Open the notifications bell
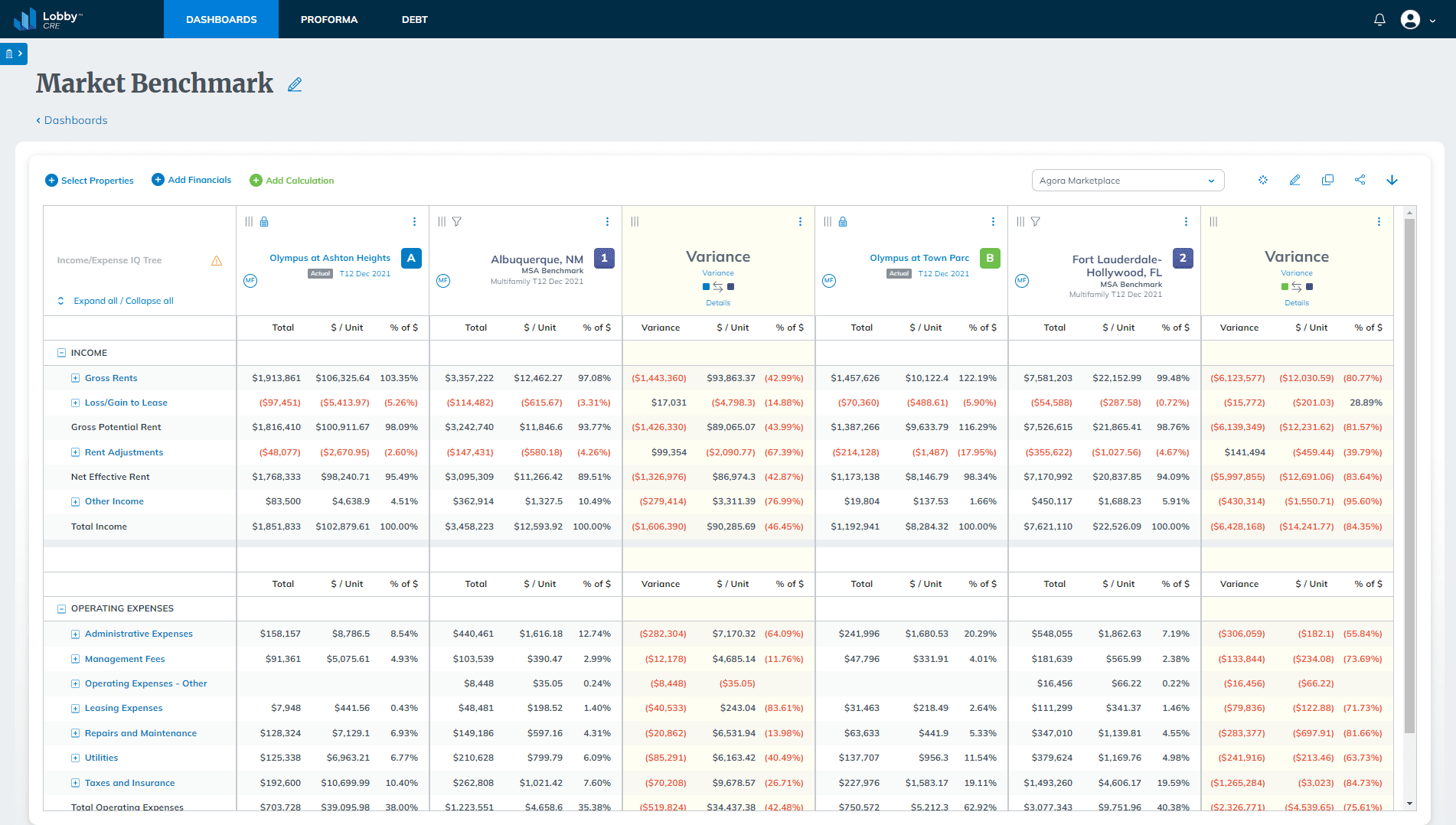 [x=1379, y=19]
